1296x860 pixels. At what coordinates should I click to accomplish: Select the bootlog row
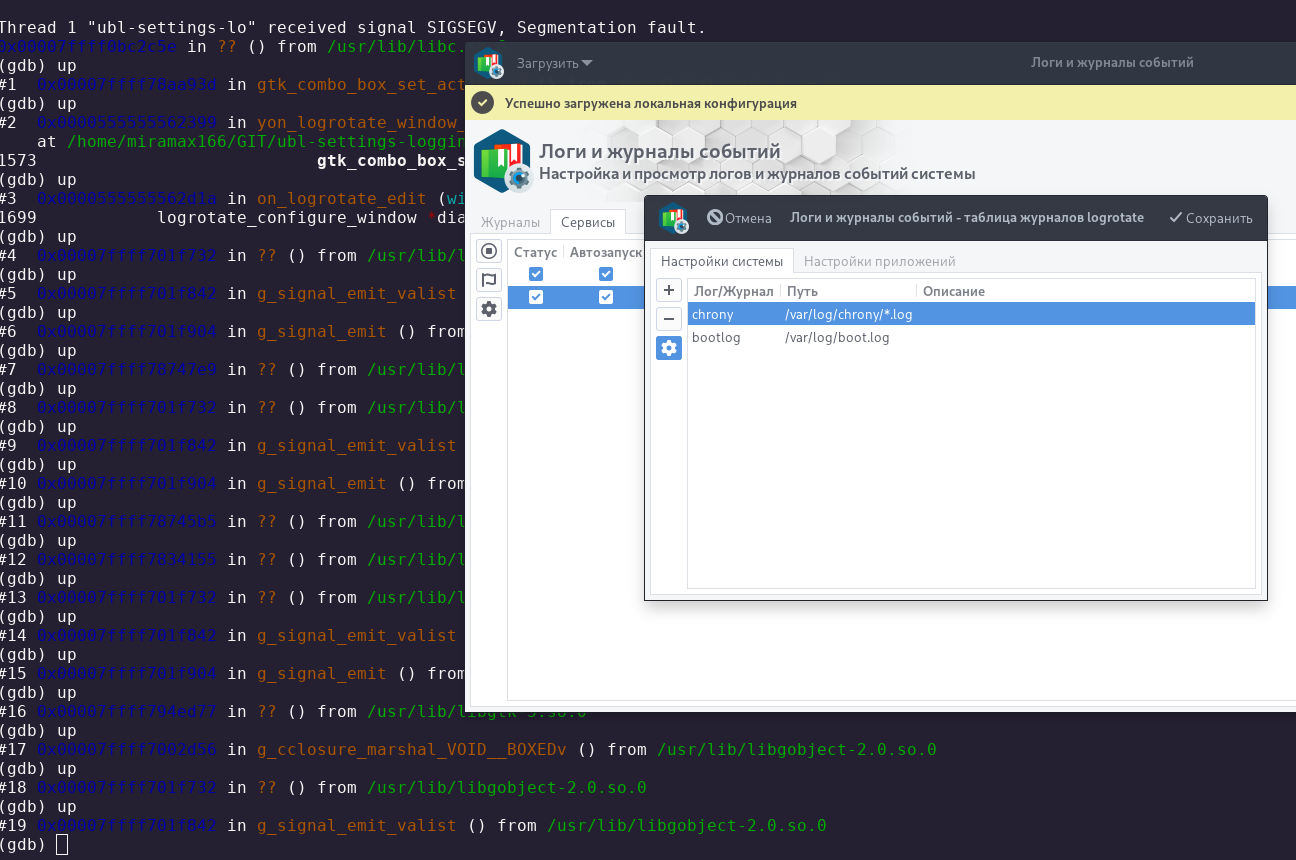971,338
